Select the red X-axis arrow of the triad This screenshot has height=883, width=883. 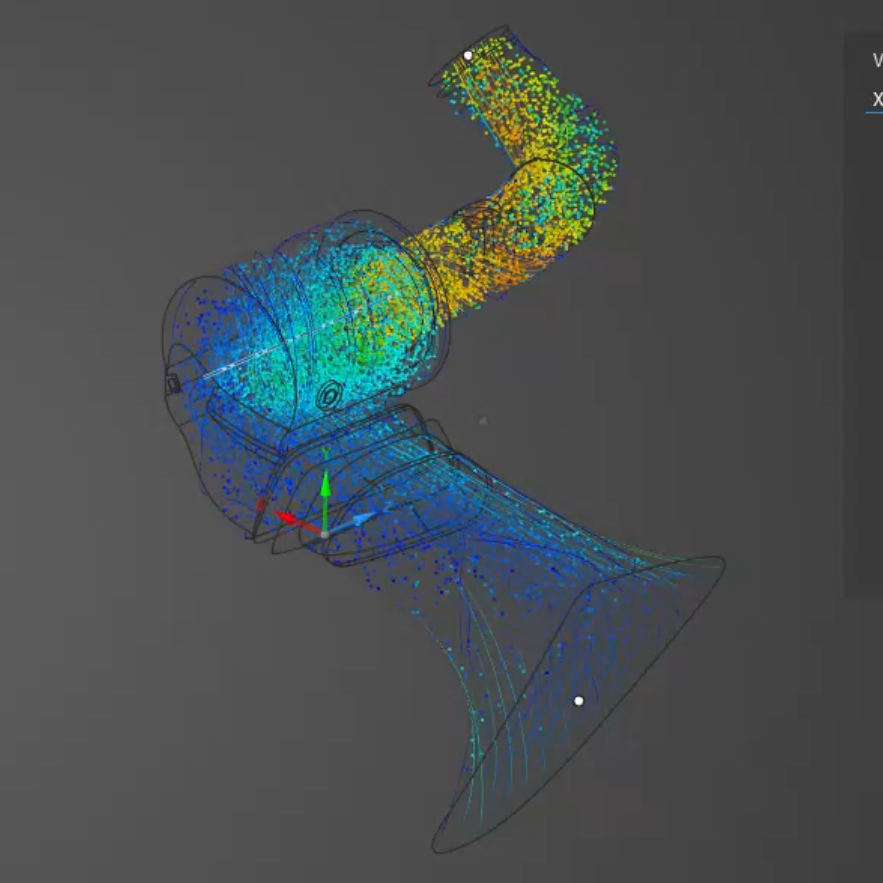pos(289,518)
